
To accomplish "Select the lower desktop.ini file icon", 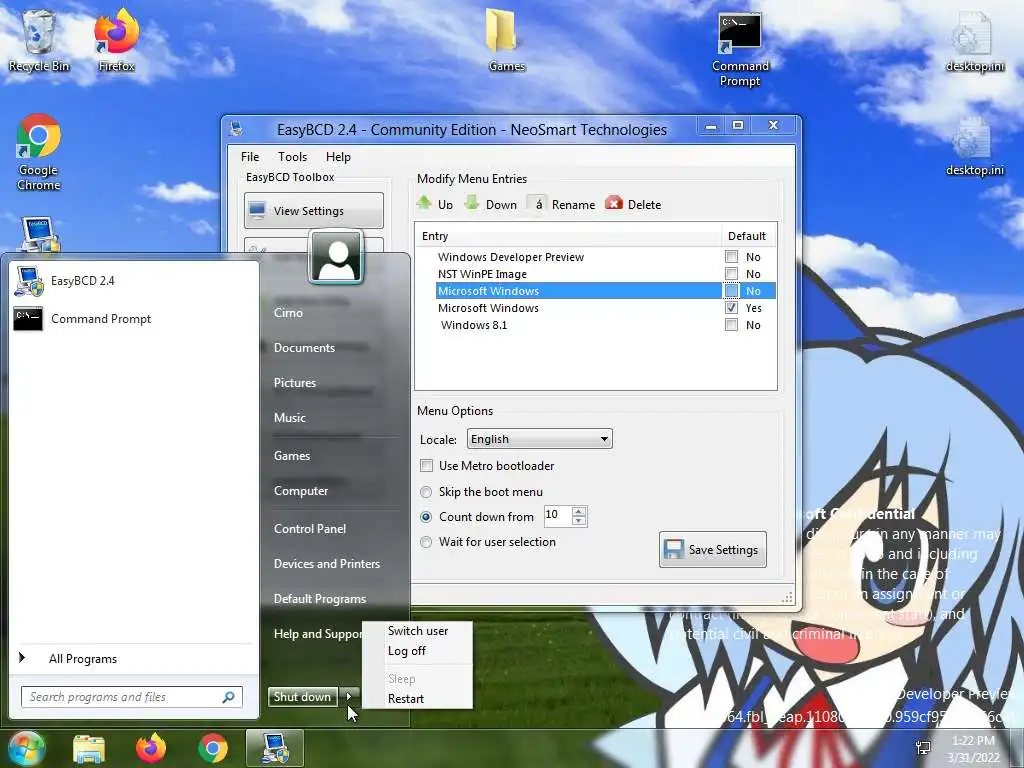I will [974, 146].
